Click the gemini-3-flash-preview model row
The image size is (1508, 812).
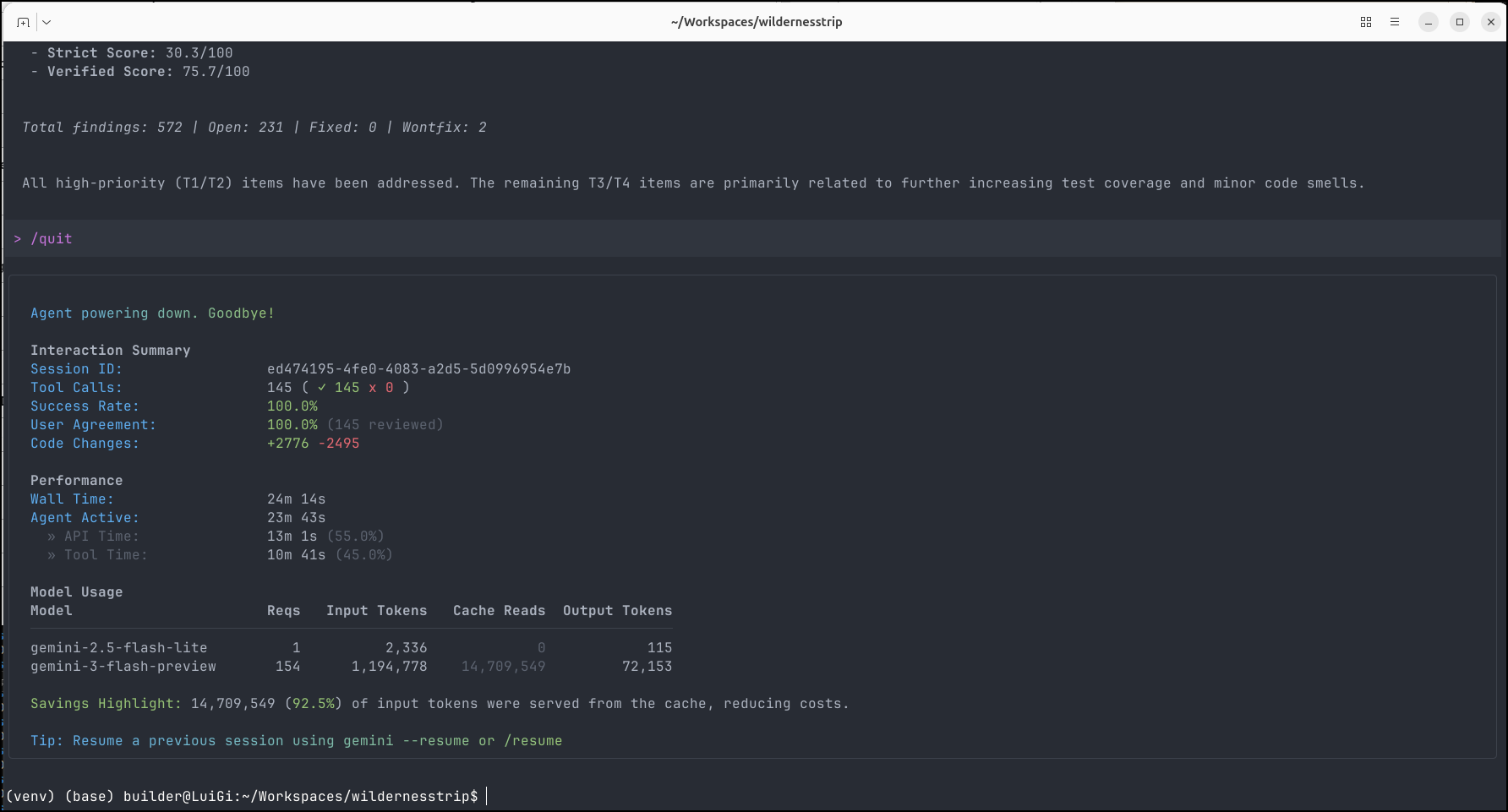(x=123, y=667)
